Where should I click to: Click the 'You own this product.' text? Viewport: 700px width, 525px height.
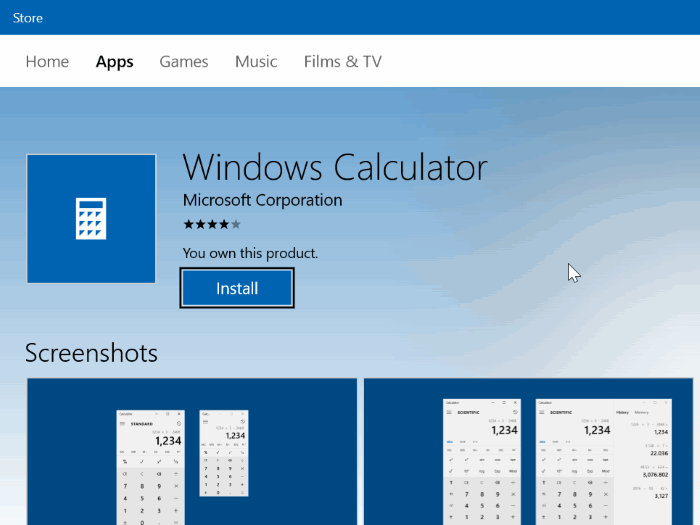pos(250,253)
